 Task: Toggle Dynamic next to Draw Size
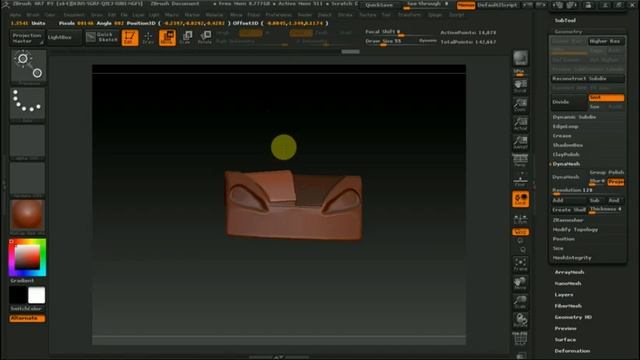tap(428, 41)
